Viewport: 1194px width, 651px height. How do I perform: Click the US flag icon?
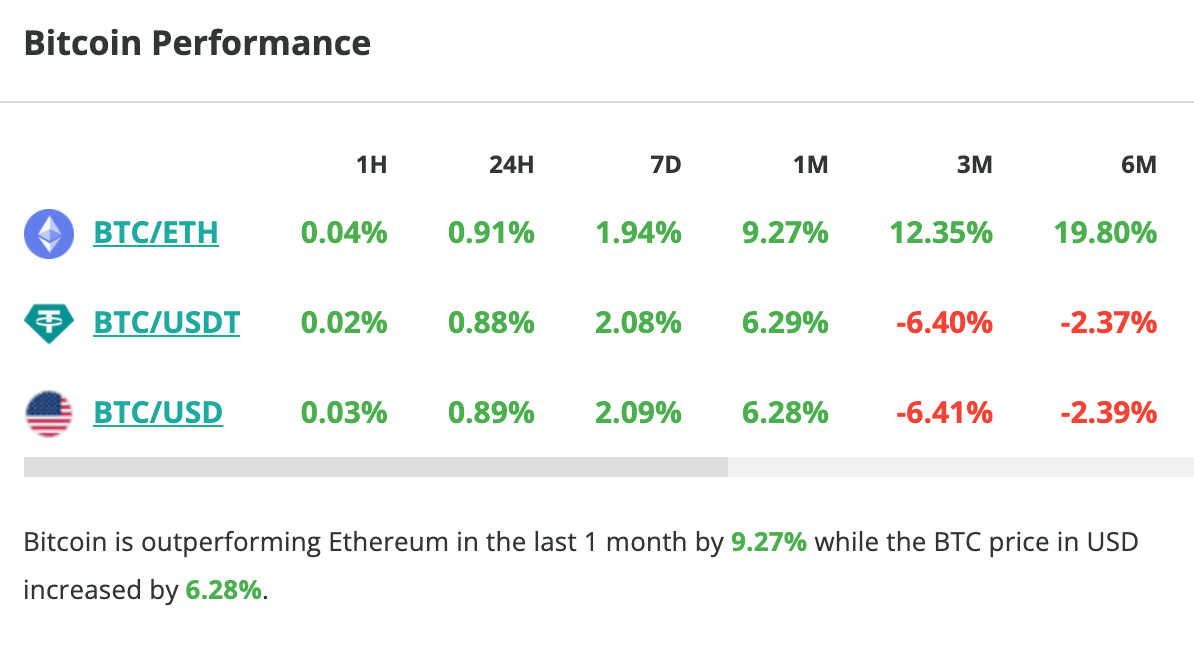click(49, 413)
